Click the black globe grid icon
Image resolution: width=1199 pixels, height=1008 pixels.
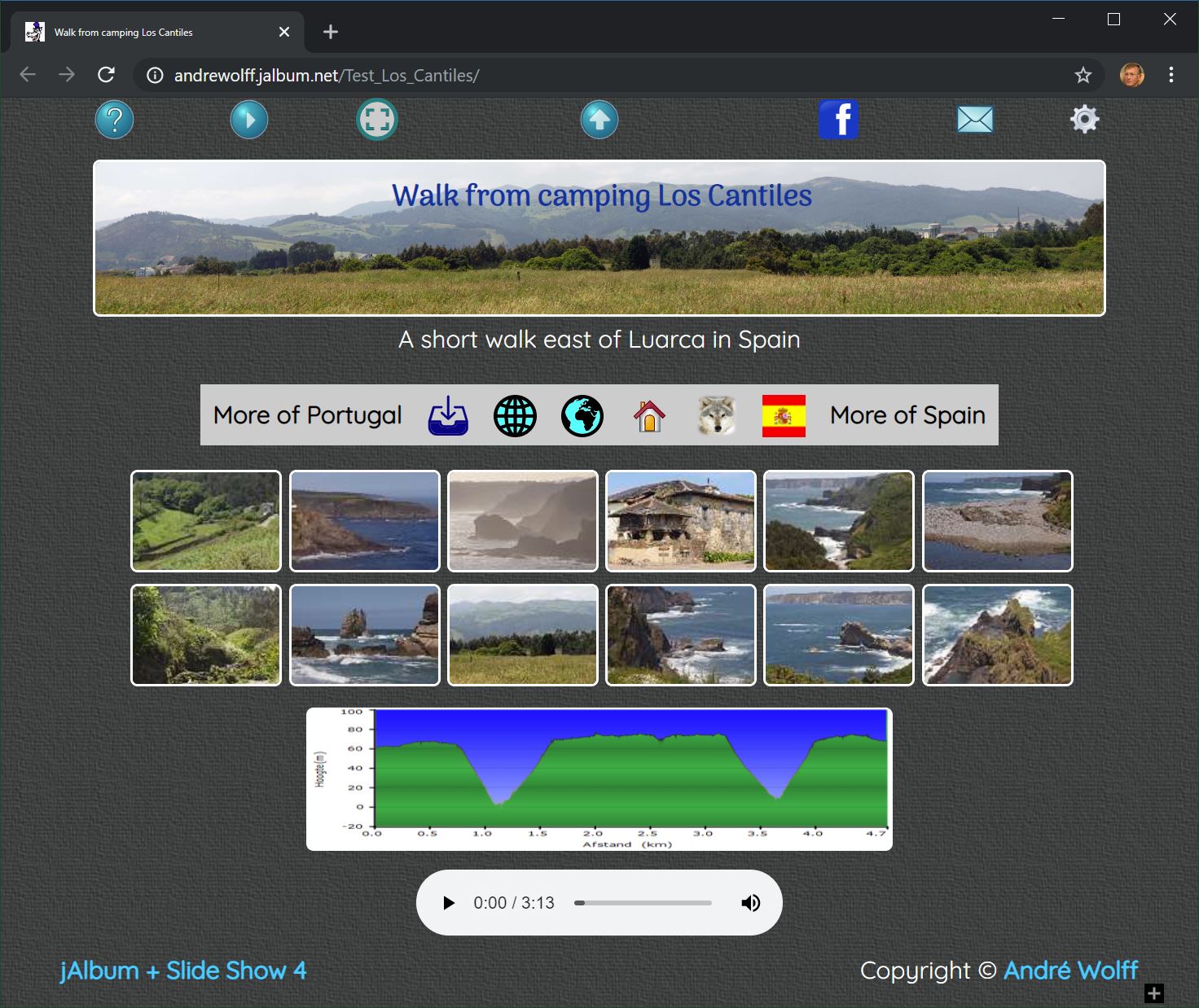(x=515, y=415)
